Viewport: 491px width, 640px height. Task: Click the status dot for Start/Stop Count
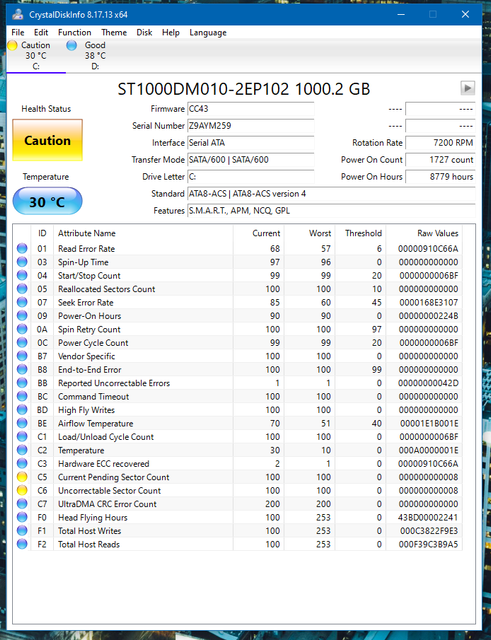(22, 276)
